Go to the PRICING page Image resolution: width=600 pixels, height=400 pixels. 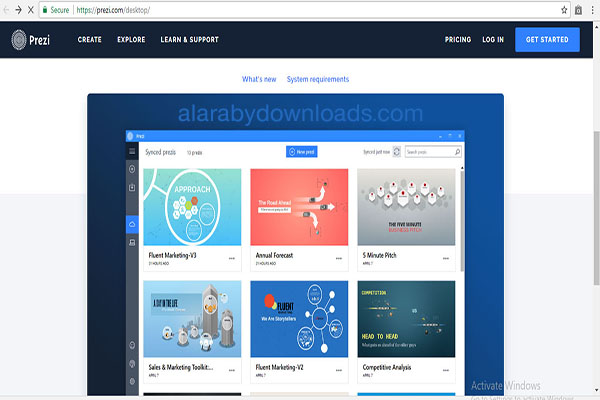[x=458, y=40]
